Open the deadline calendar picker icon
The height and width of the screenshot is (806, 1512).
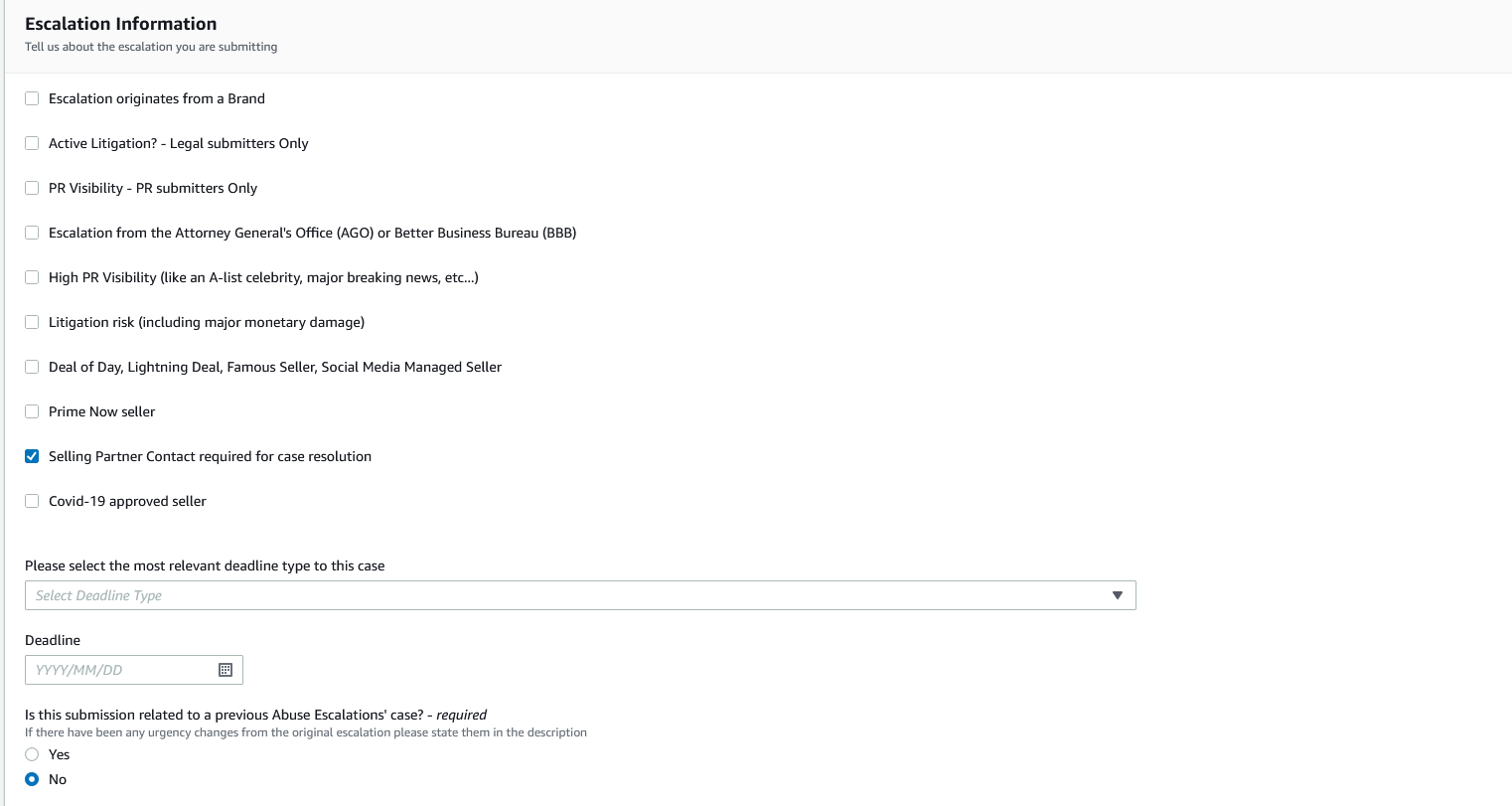click(226, 670)
